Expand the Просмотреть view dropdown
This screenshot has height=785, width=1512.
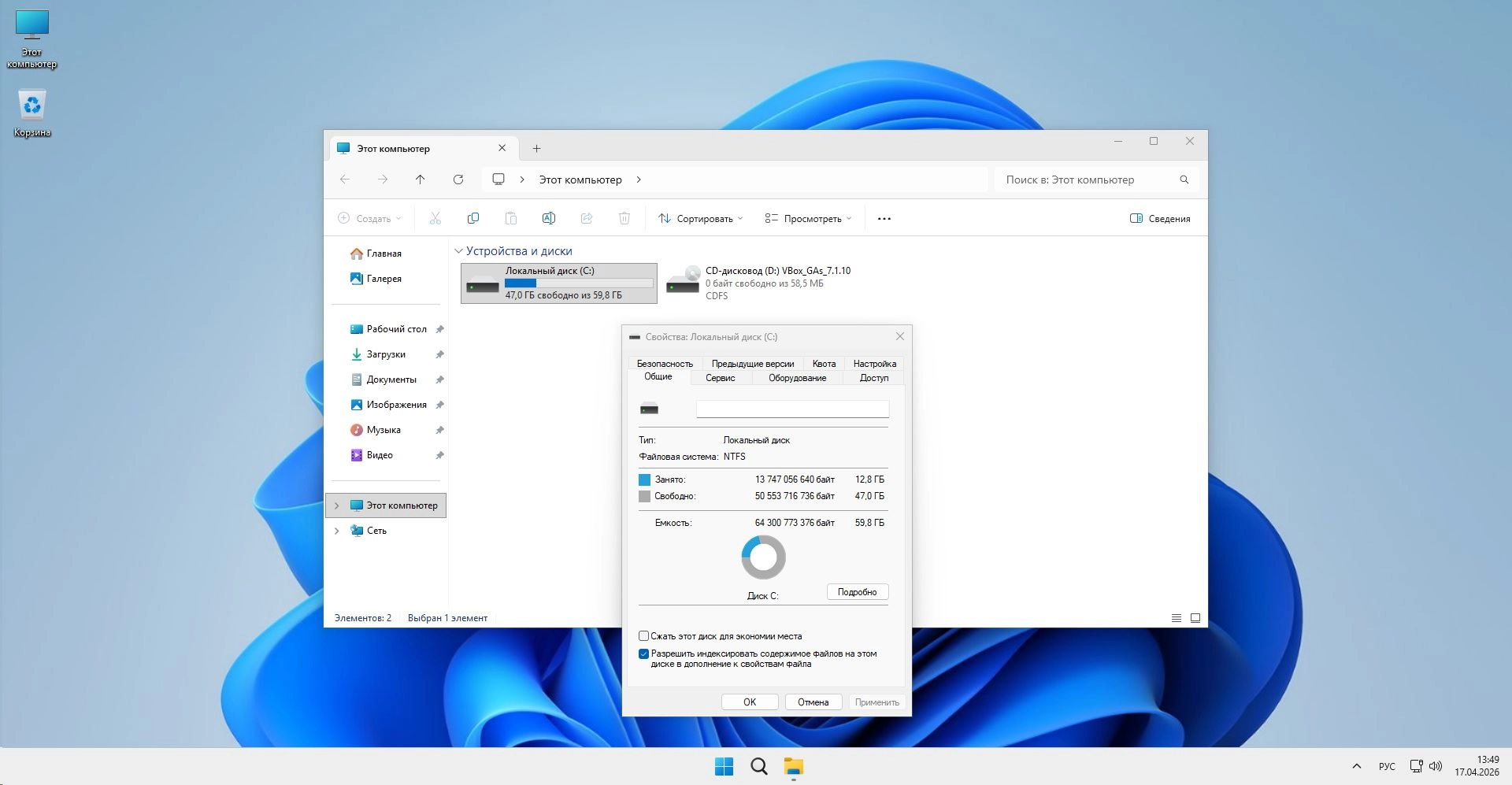808,219
